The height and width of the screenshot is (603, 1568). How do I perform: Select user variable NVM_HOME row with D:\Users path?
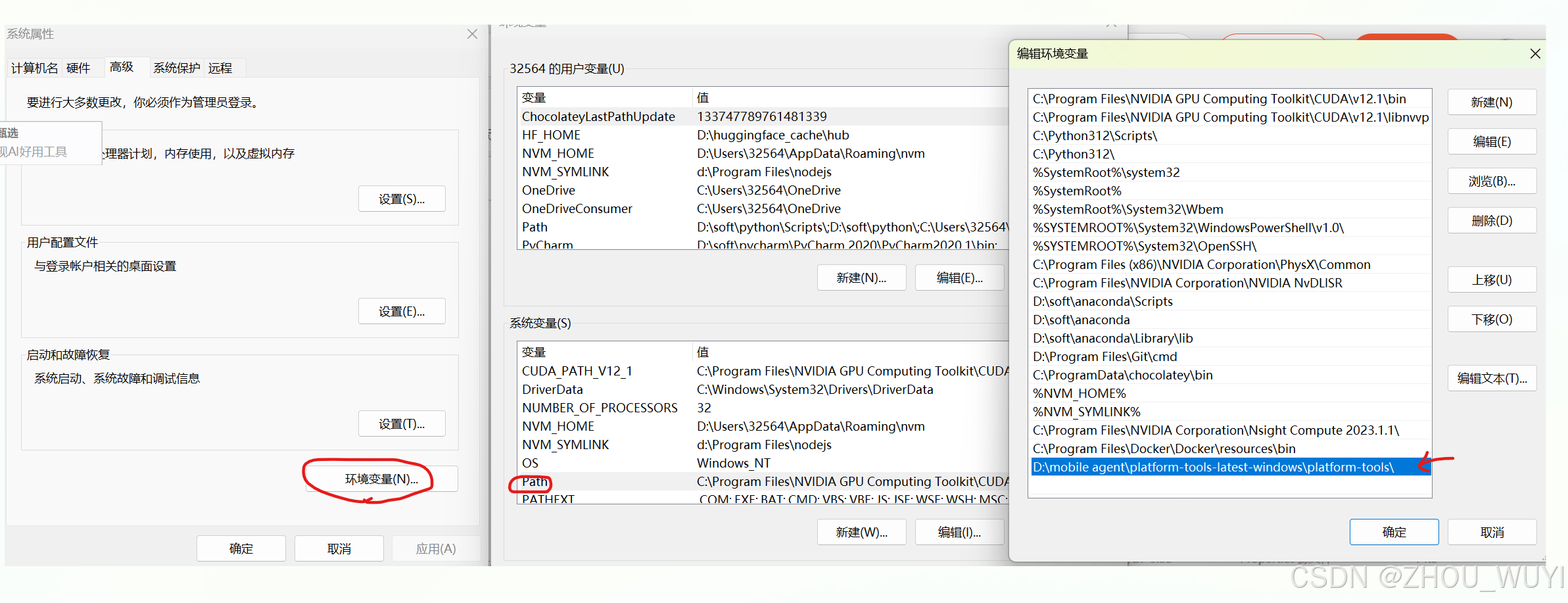763,153
